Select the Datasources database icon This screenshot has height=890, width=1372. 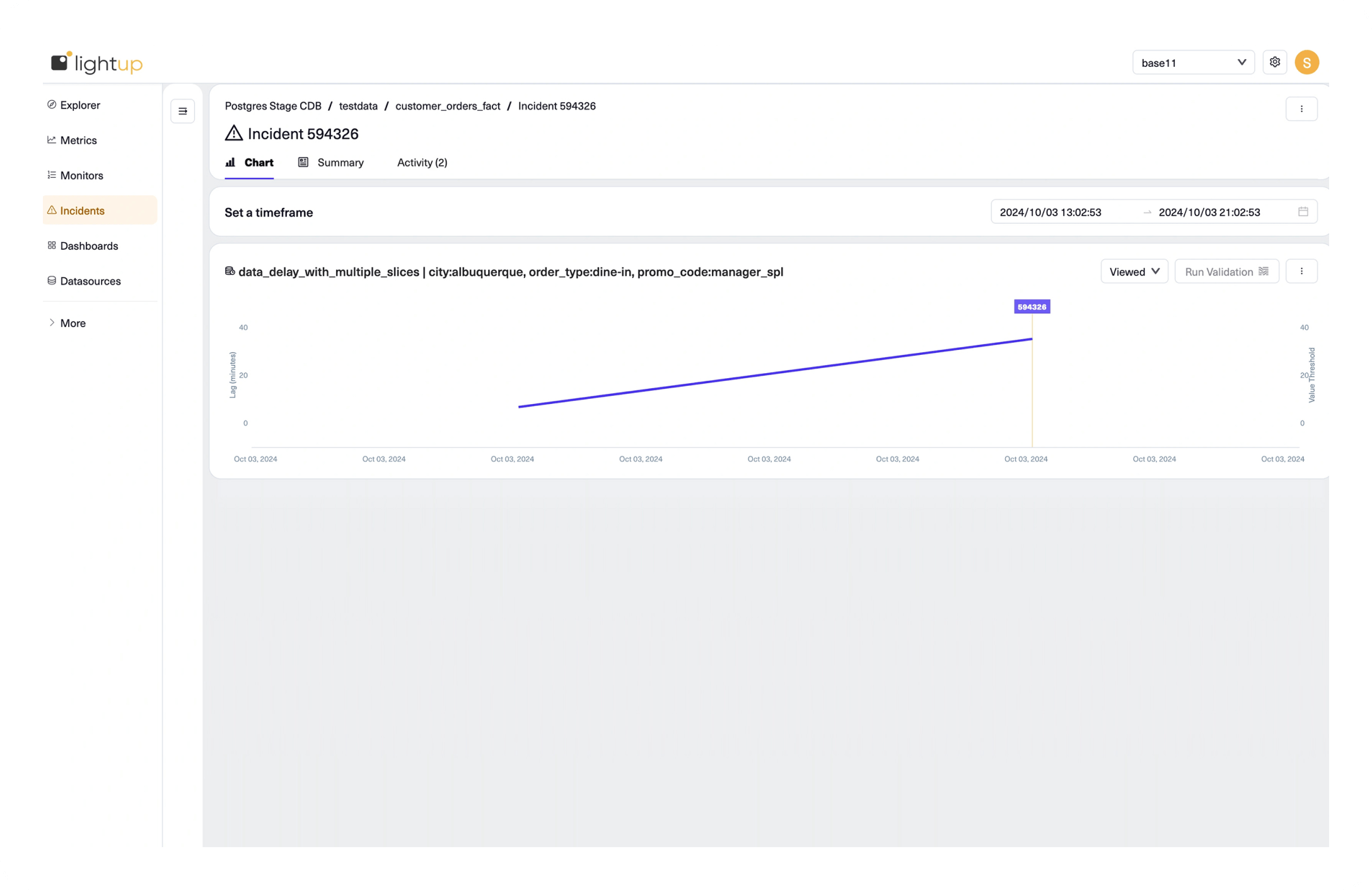[52, 280]
